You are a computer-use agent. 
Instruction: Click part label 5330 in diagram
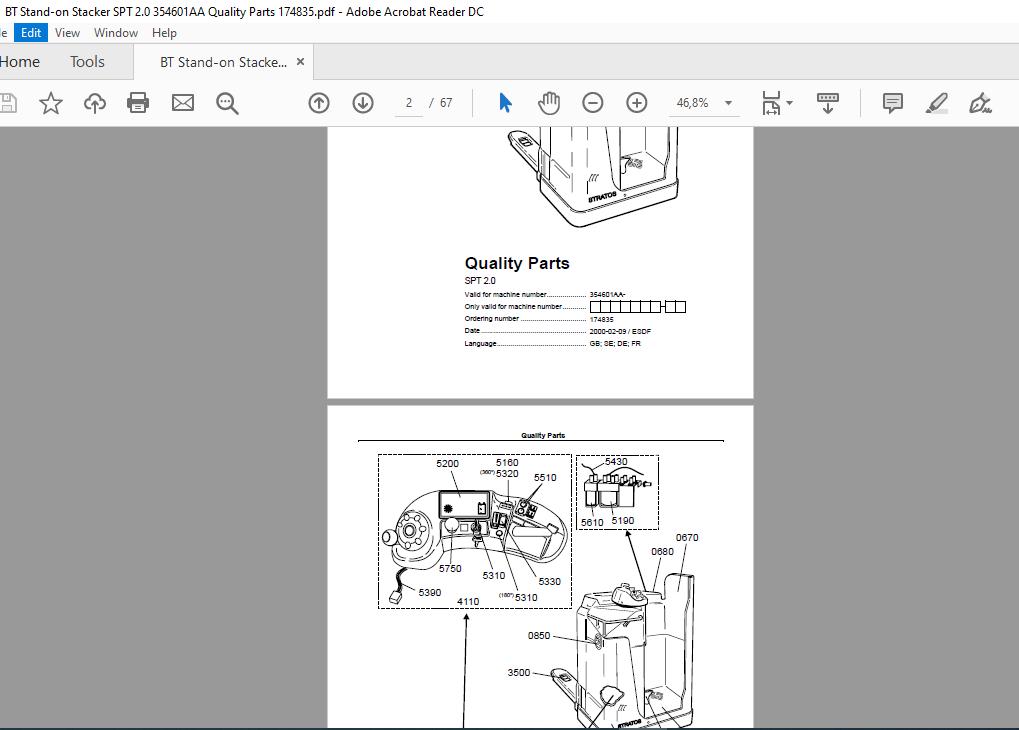click(x=549, y=582)
